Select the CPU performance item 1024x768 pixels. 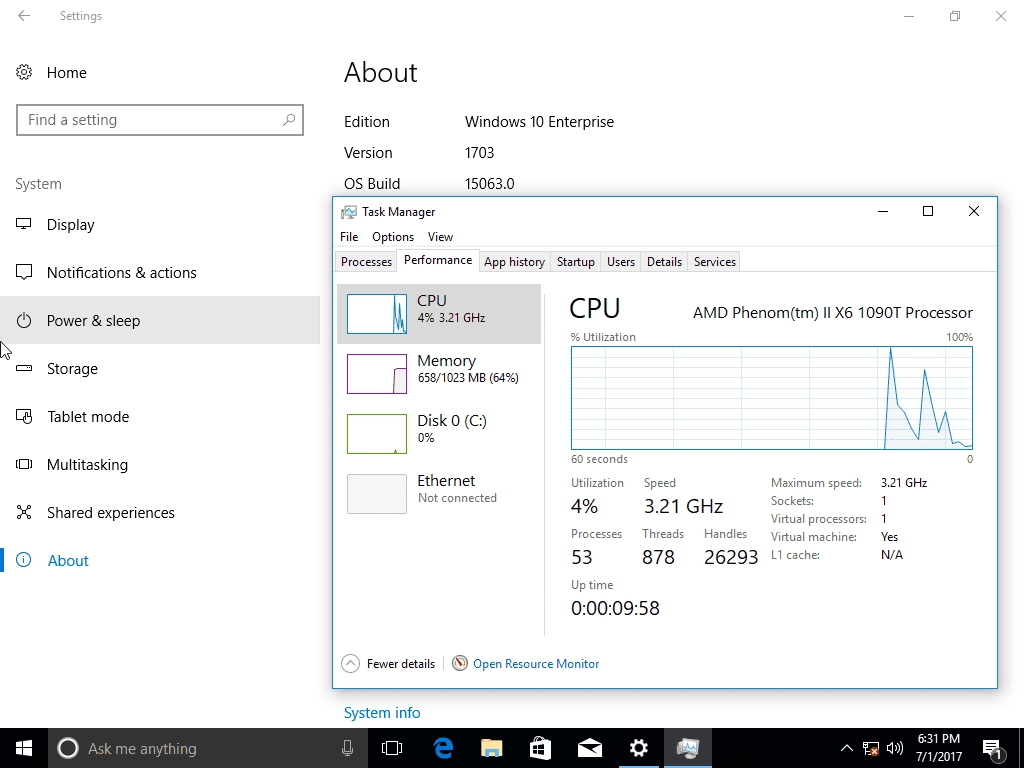pyautogui.click(x=439, y=314)
